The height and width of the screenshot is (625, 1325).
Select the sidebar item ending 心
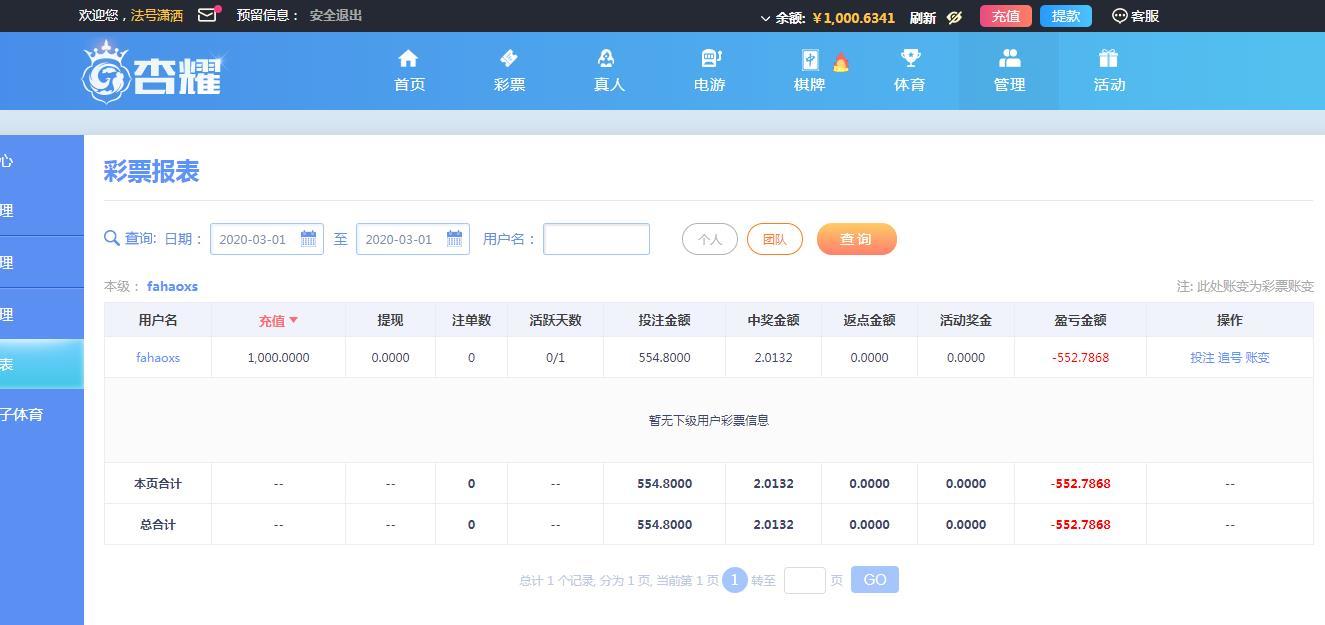pyautogui.click(x=42, y=161)
